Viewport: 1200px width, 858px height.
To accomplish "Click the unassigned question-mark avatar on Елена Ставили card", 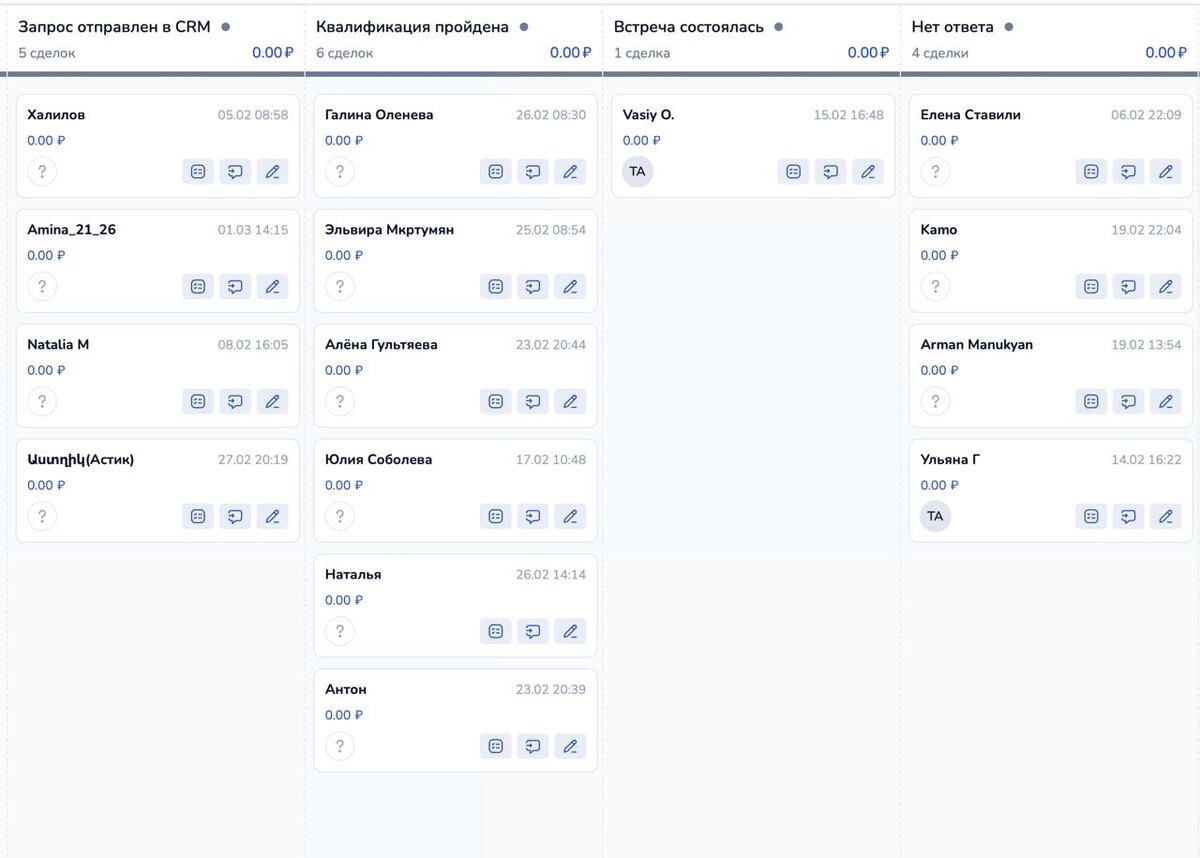I will tap(935, 172).
